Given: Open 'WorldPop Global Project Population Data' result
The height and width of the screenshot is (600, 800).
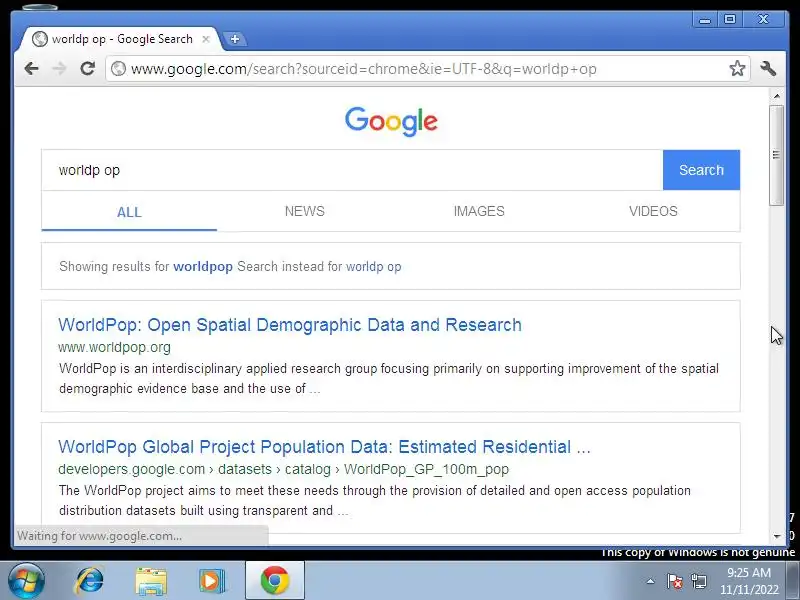Looking at the screenshot, I should click(324, 447).
